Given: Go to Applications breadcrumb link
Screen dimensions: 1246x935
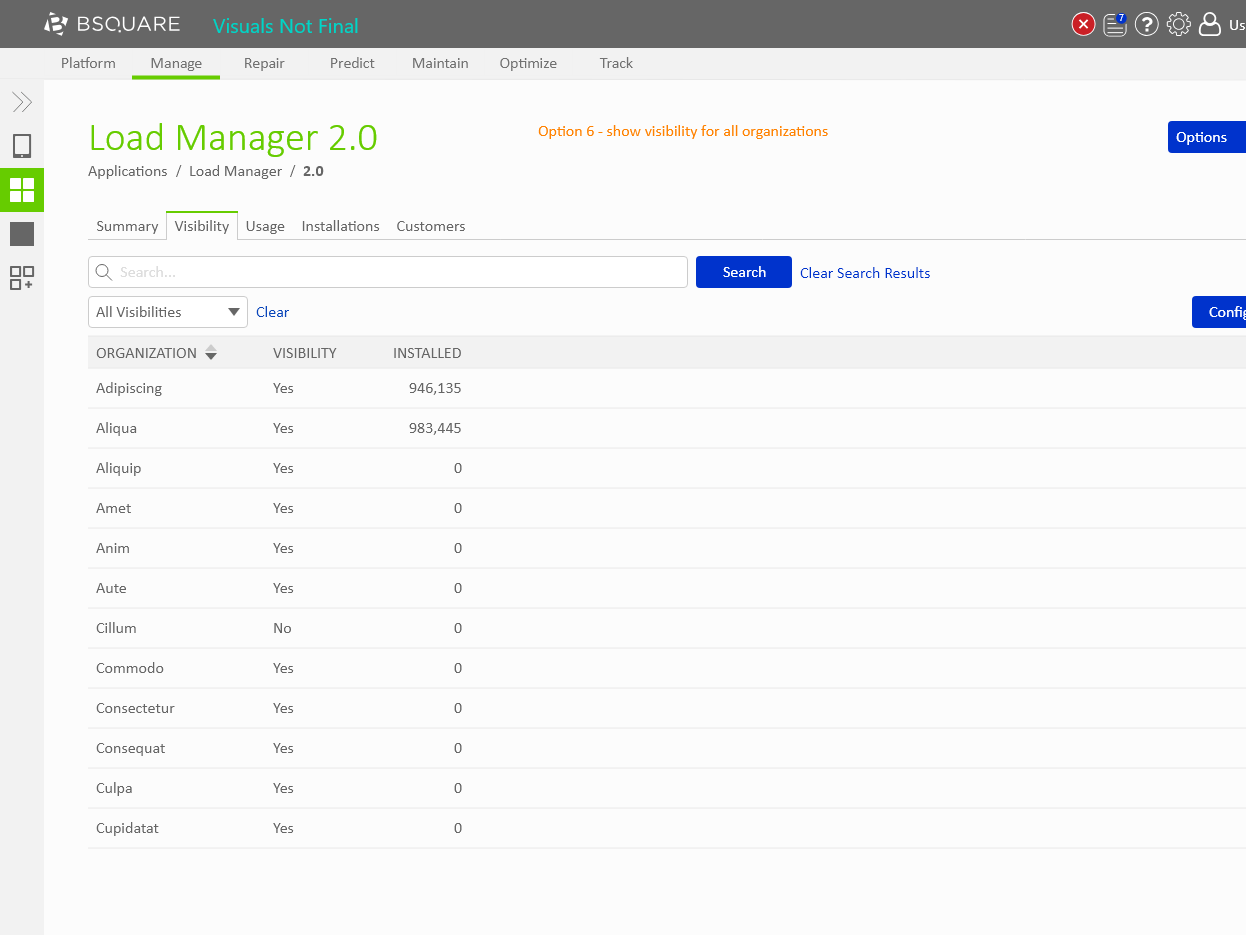Looking at the screenshot, I should 128,171.
